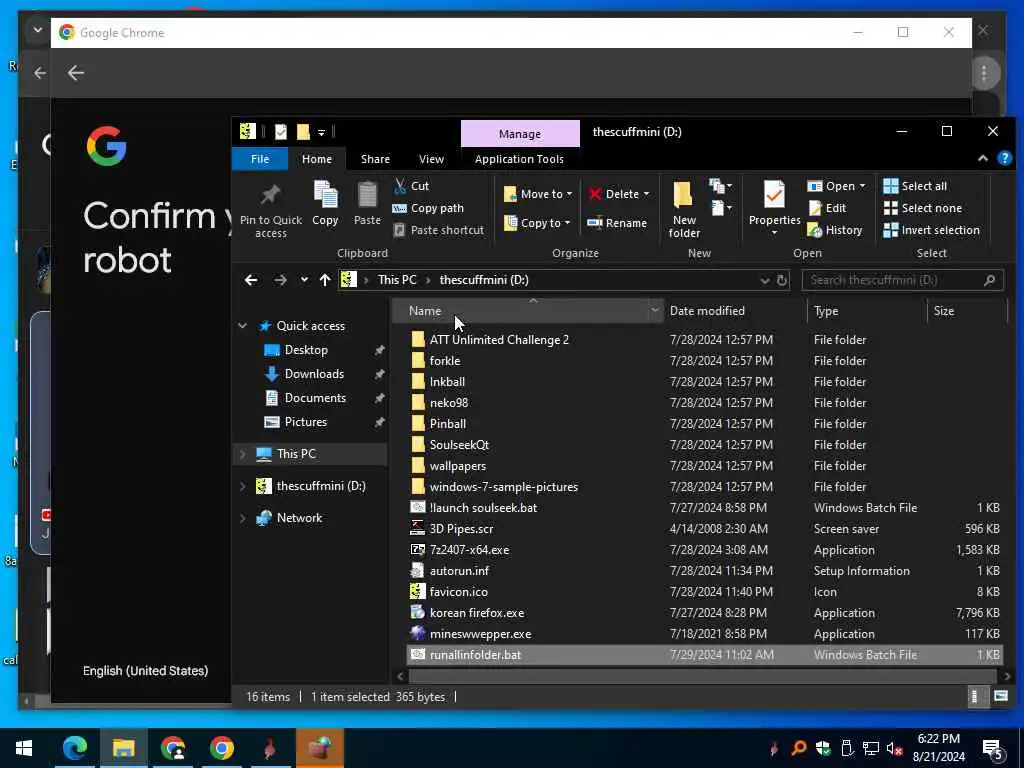Click Cut in the Clipboard group
The height and width of the screenshot is (768, 1024).
click(x=411, y=186)
